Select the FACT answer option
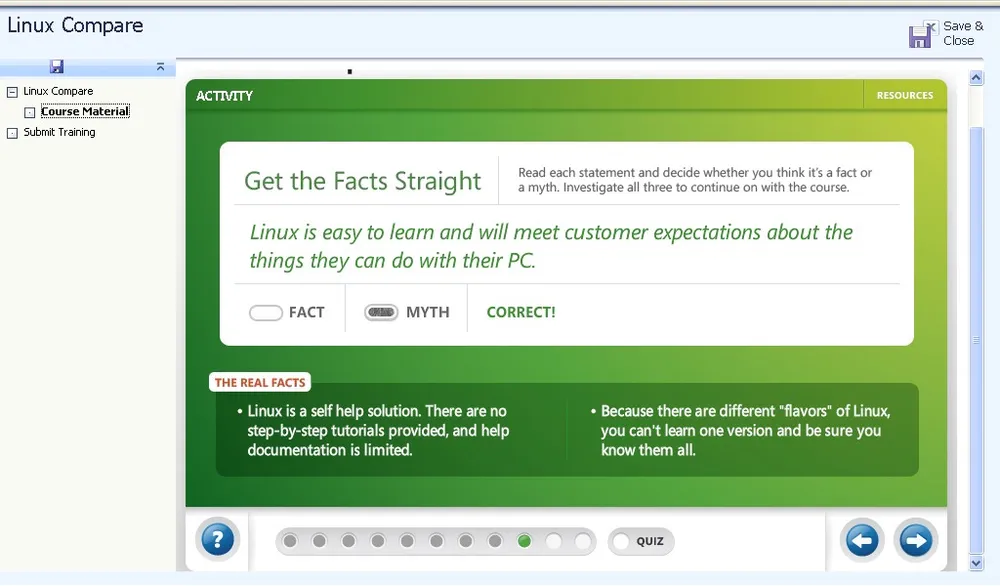 point(266,313)
